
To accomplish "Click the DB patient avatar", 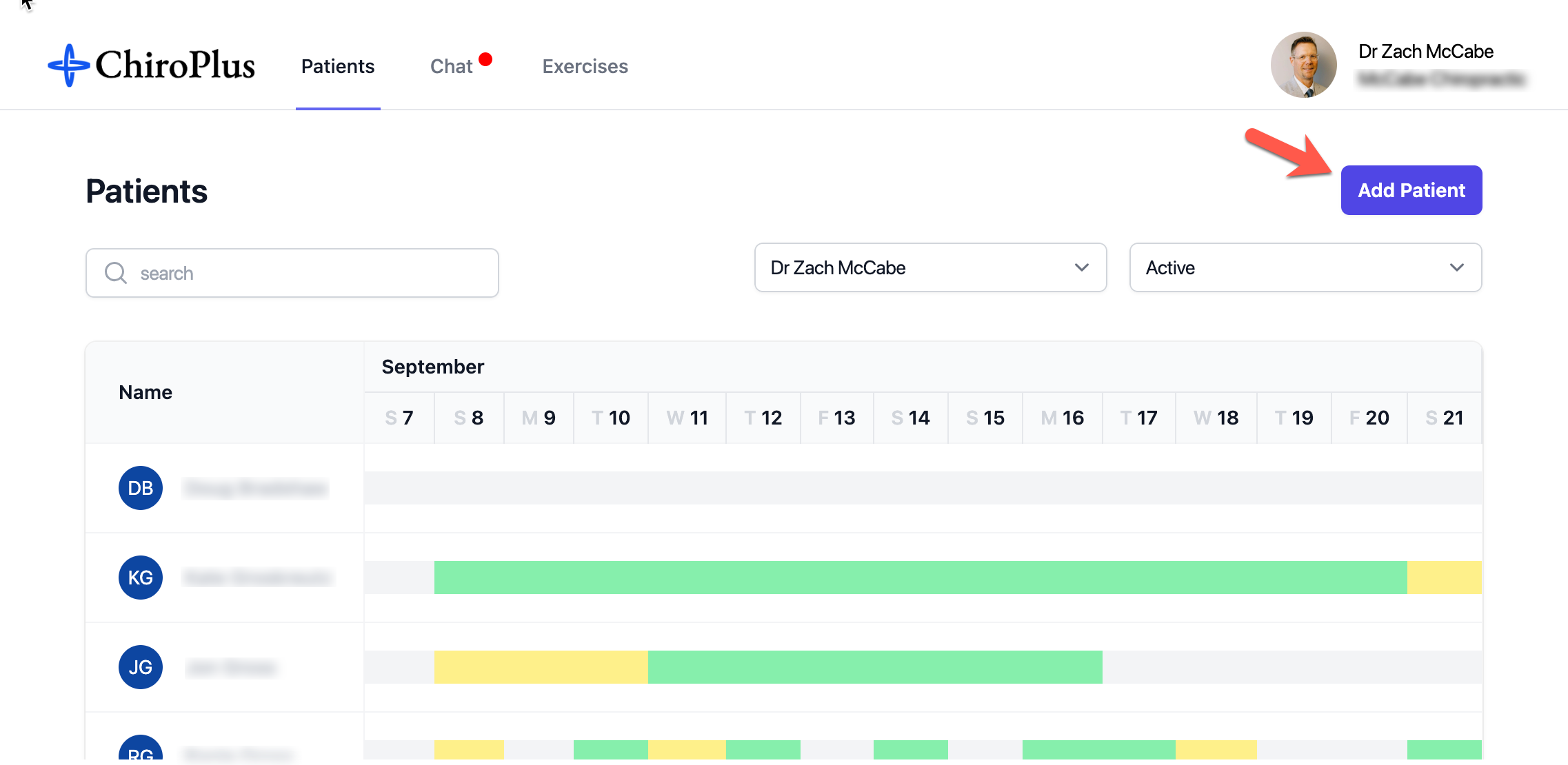I will [x=141, y=488].
